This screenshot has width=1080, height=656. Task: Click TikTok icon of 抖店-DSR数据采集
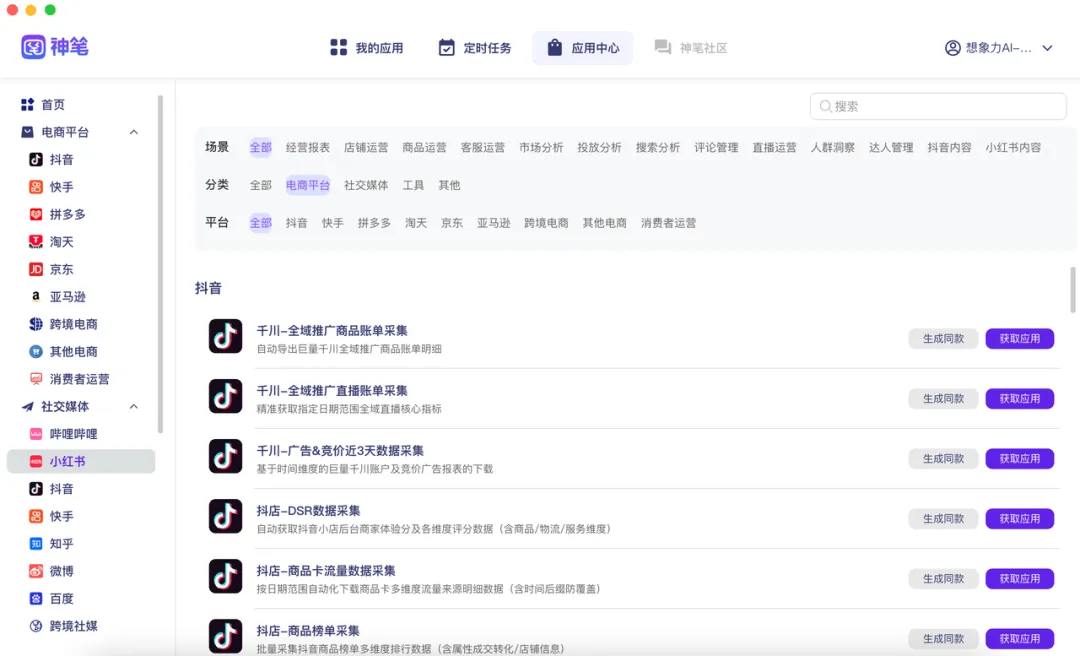coord(225,516)
